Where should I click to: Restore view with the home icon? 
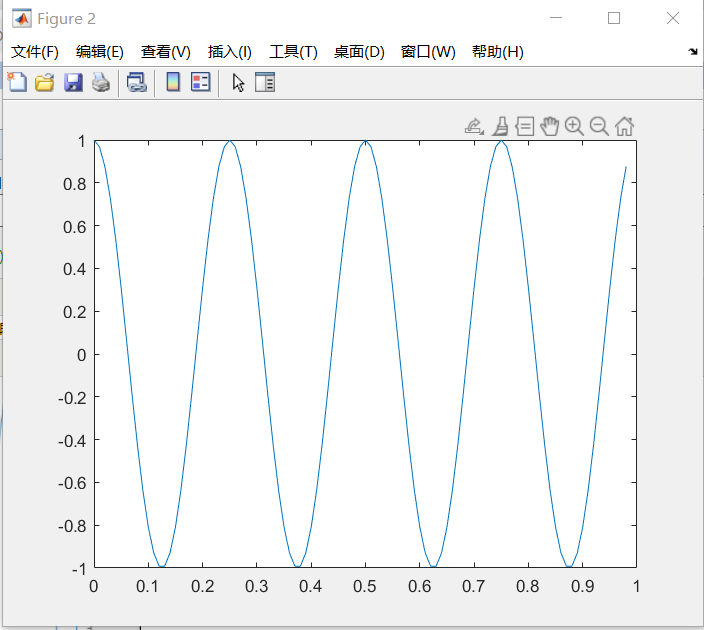point(625,126)
